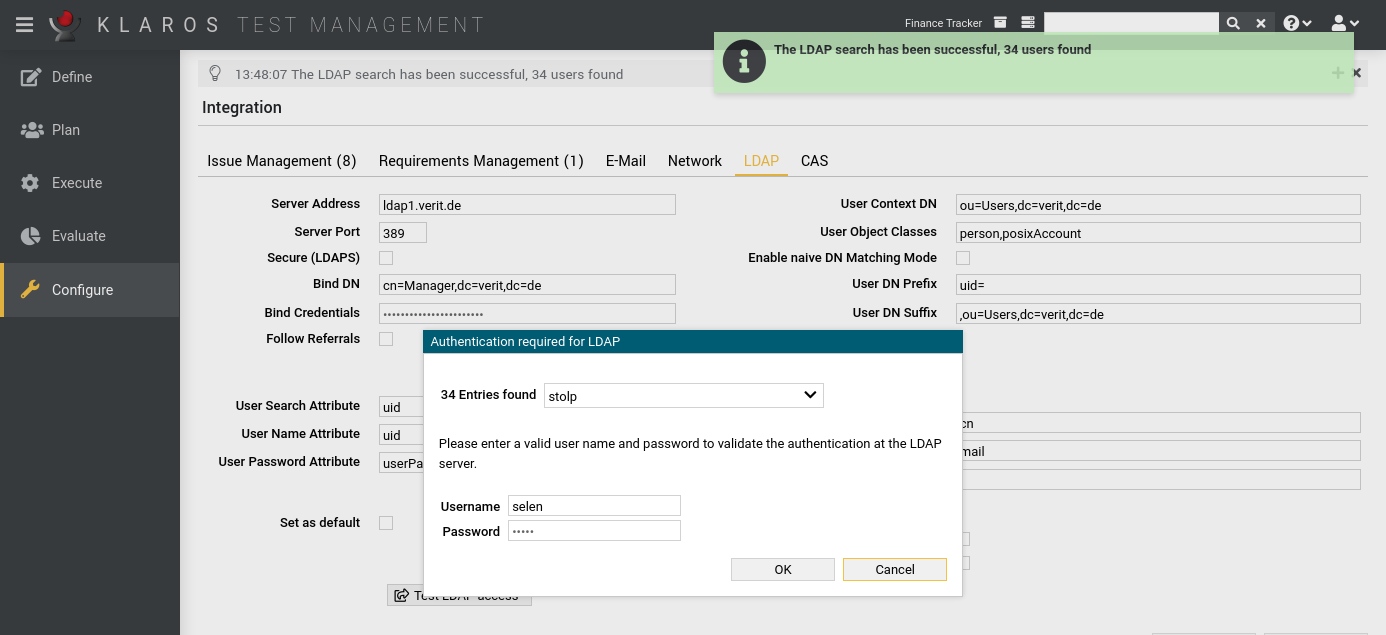Confirm the LDAP dialog with OK
This screenshot has width=1386, height=635.
click(x=782, y=569)
